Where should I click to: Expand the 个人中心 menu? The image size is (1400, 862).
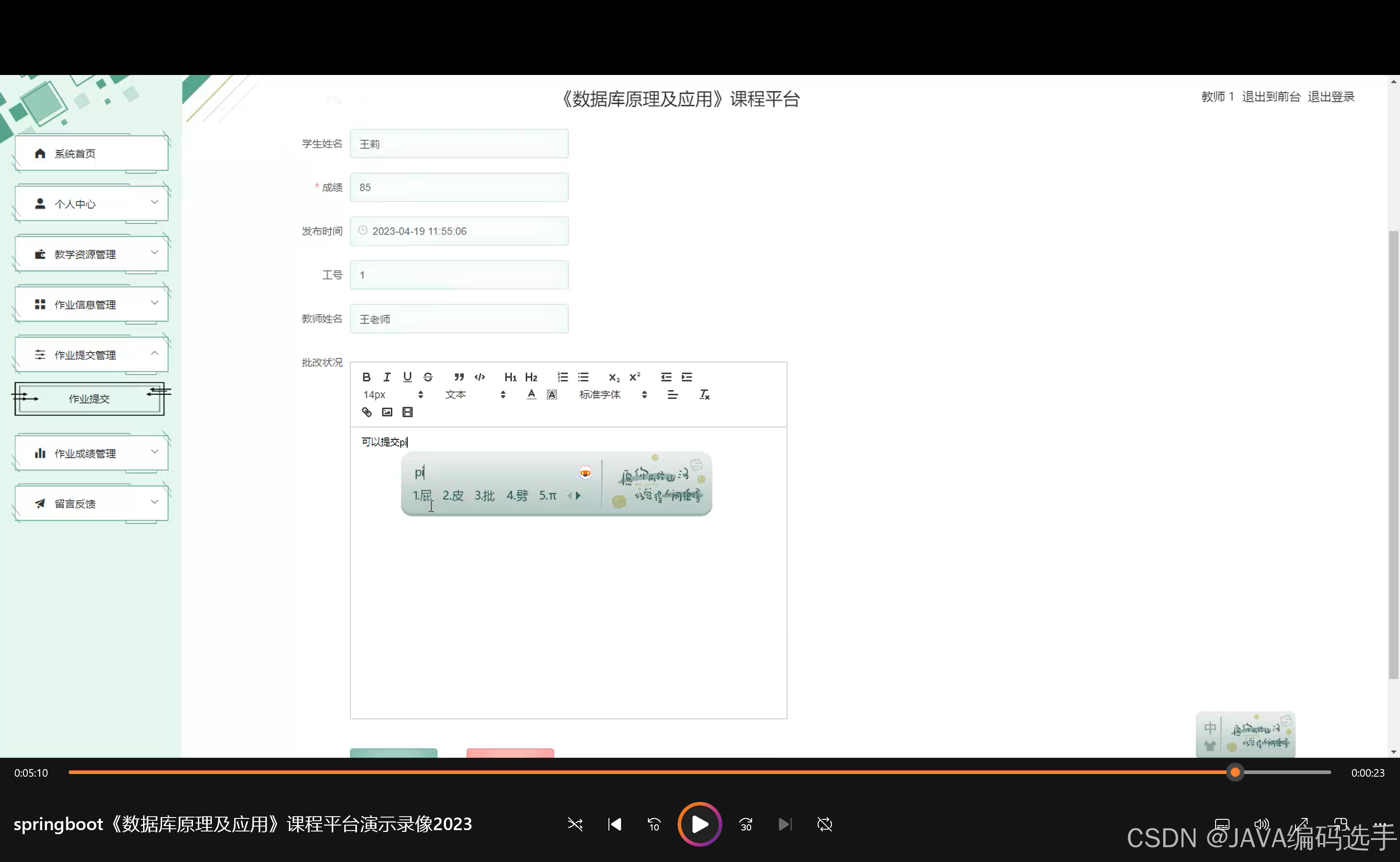click(x=91, y=203)
